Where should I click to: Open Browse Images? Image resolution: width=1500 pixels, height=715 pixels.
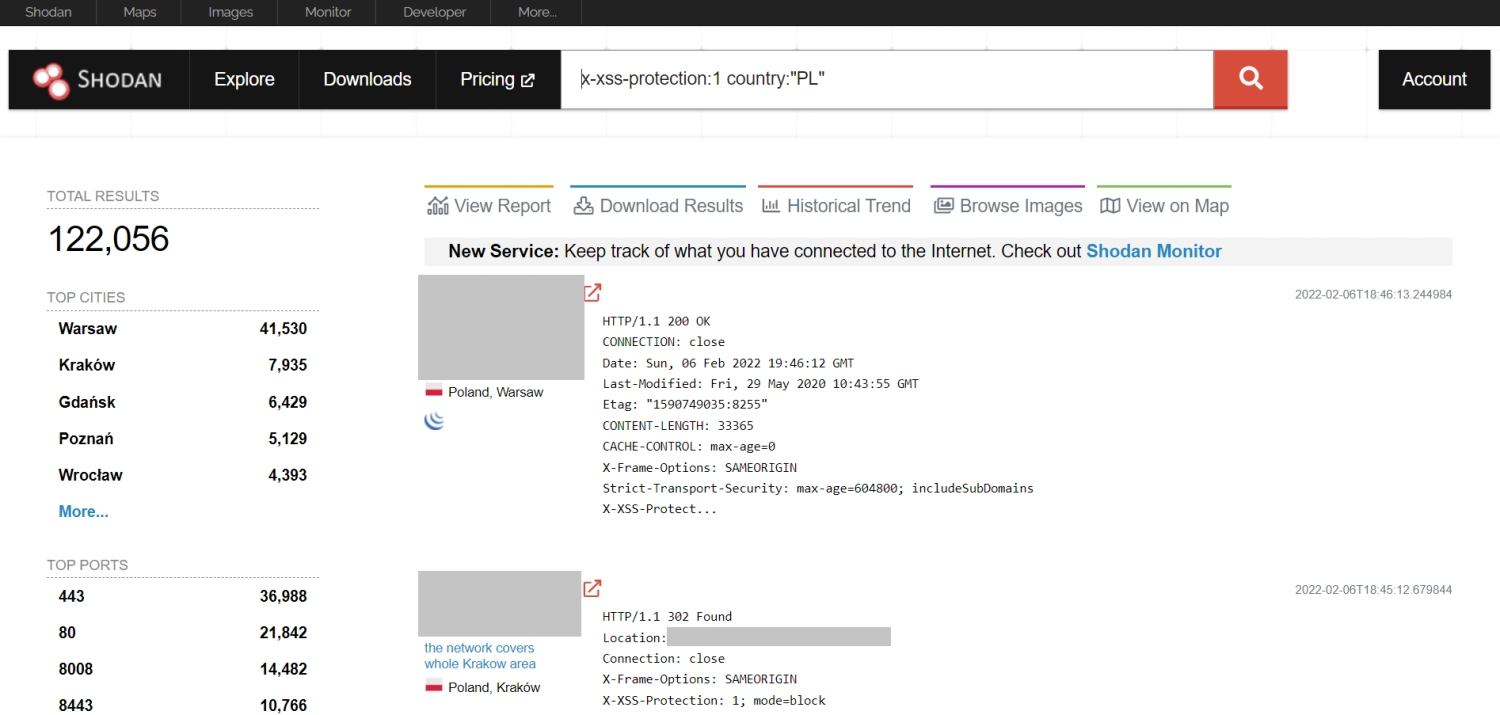(x=1008, y=205)
